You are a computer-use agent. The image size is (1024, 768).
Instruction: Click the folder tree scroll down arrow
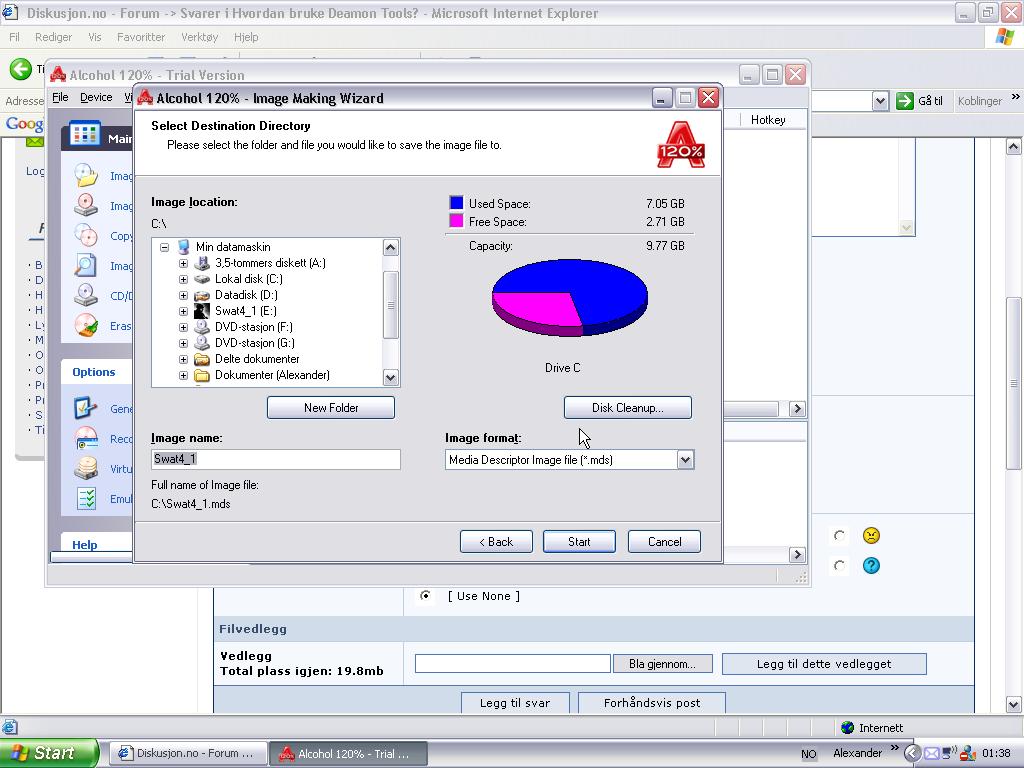point(391,377)
